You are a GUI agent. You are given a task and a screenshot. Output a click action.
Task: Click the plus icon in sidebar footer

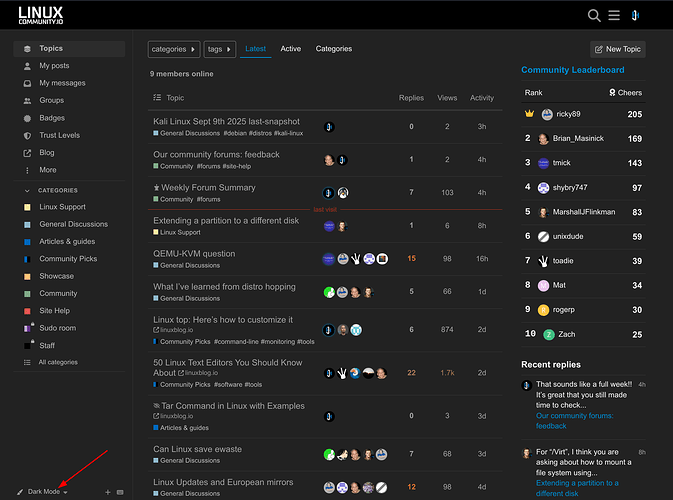108,492
